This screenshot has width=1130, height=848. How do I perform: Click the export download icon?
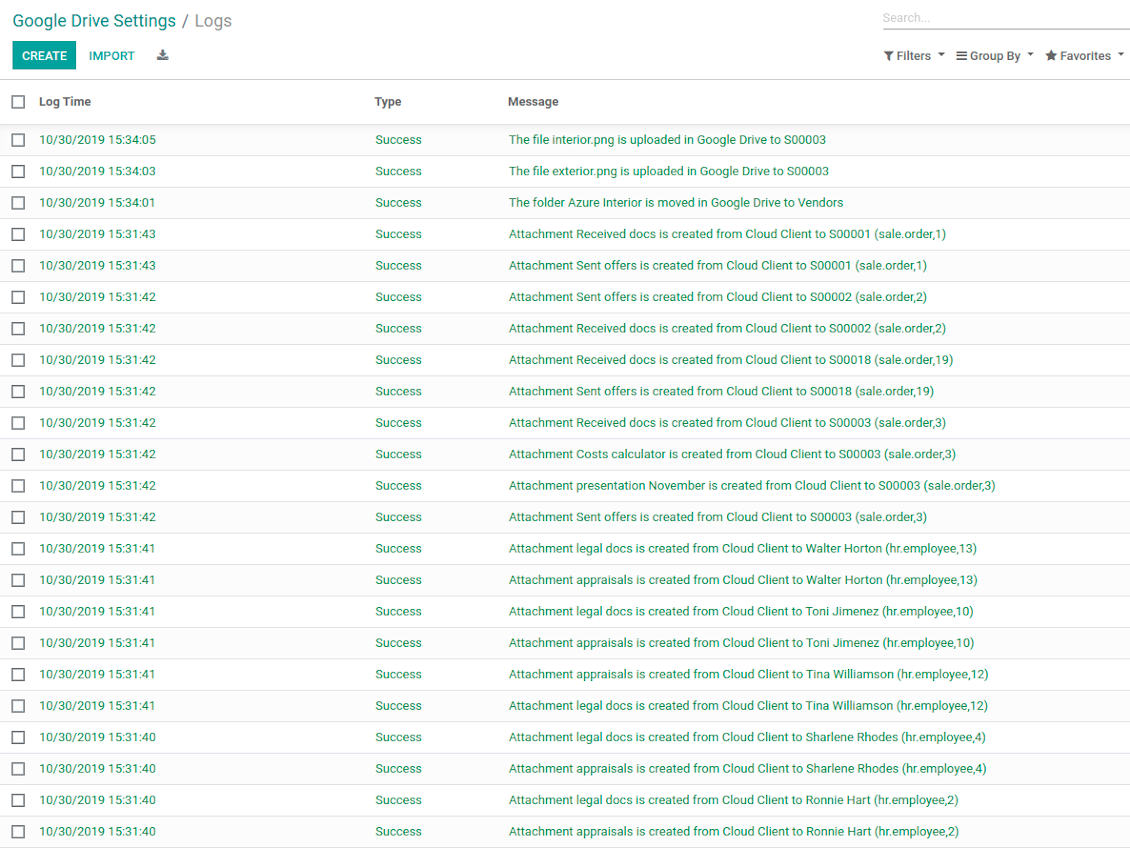[163, 56]
